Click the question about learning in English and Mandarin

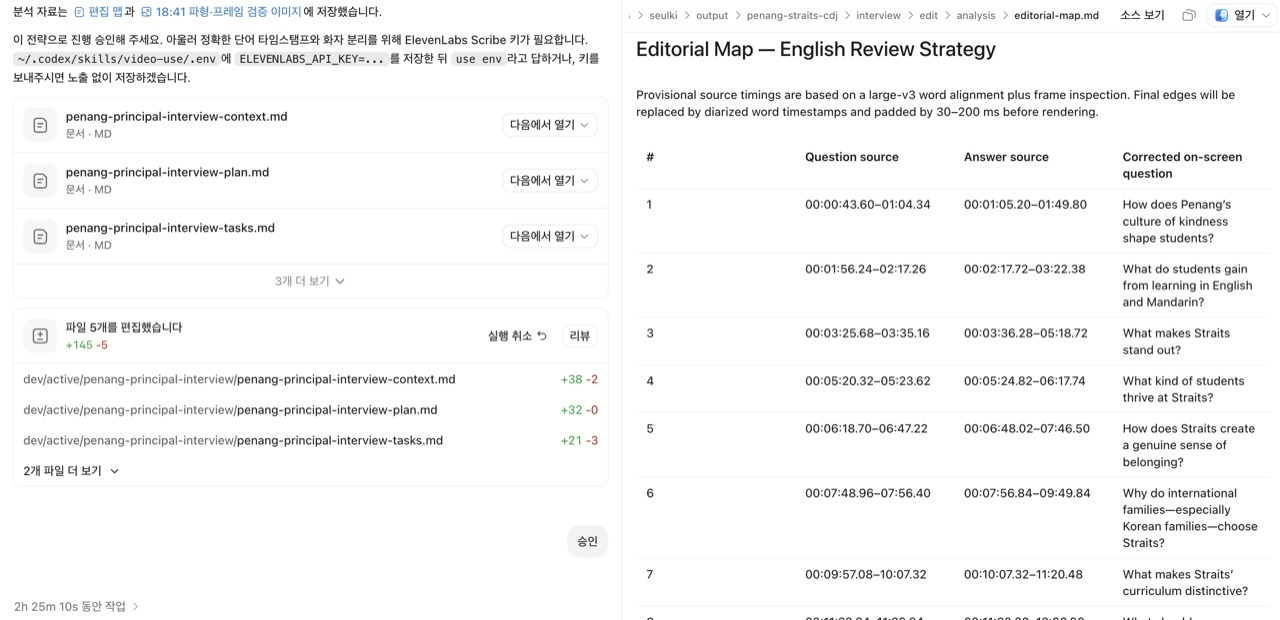click(1187, 285)
